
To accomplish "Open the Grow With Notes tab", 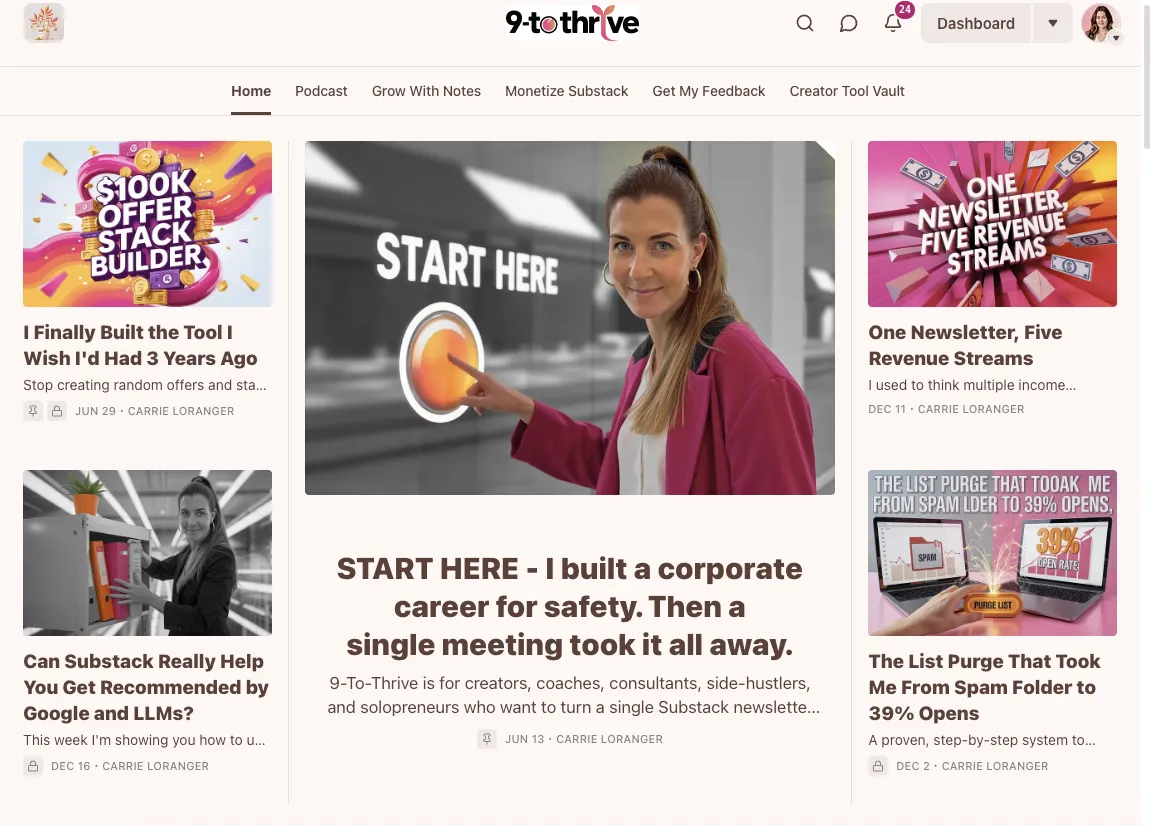I will [x=426, y=91].
